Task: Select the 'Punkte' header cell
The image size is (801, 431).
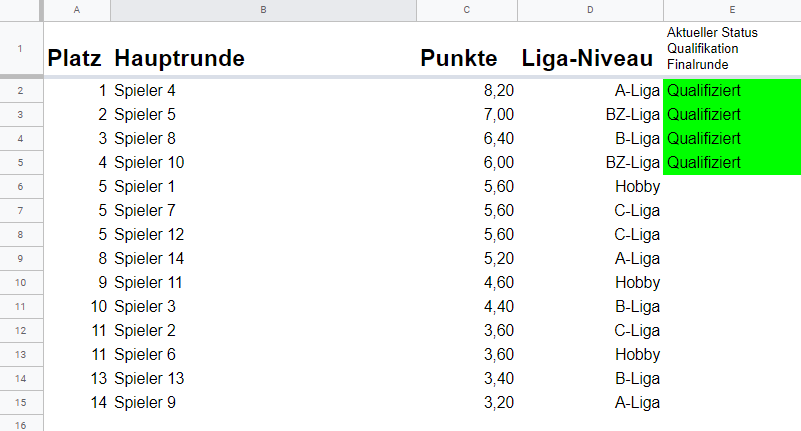Action: tap(466, 58)
